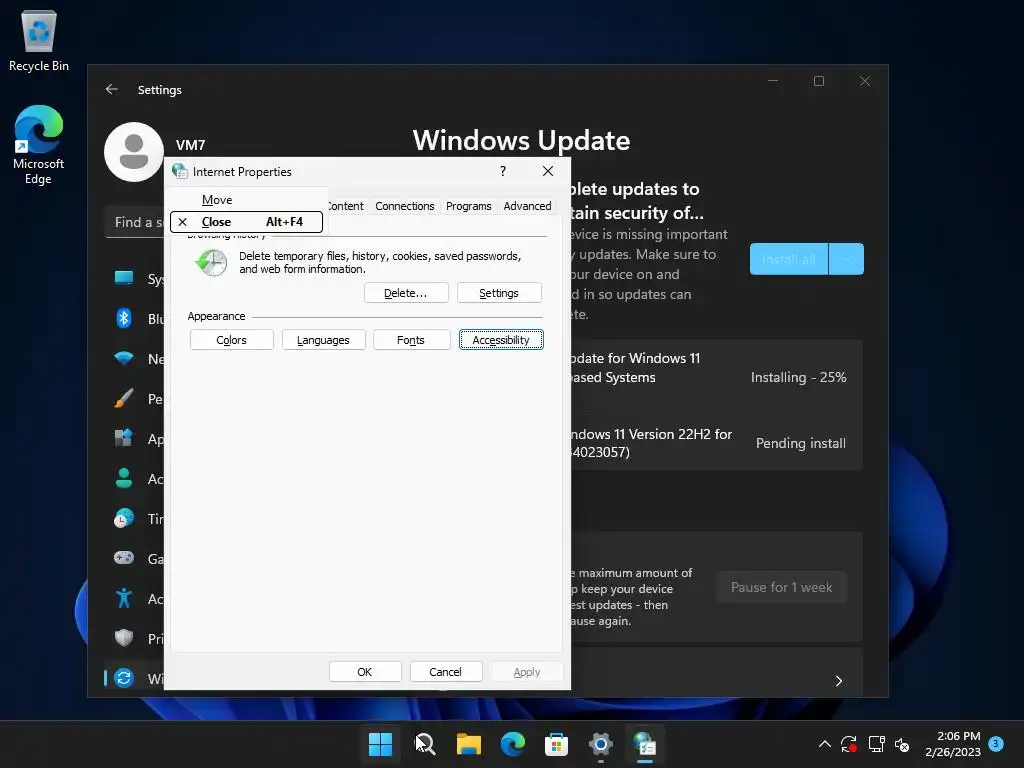Click Install all in Windows Update
1024x768 pixels.
click(789, 259)
